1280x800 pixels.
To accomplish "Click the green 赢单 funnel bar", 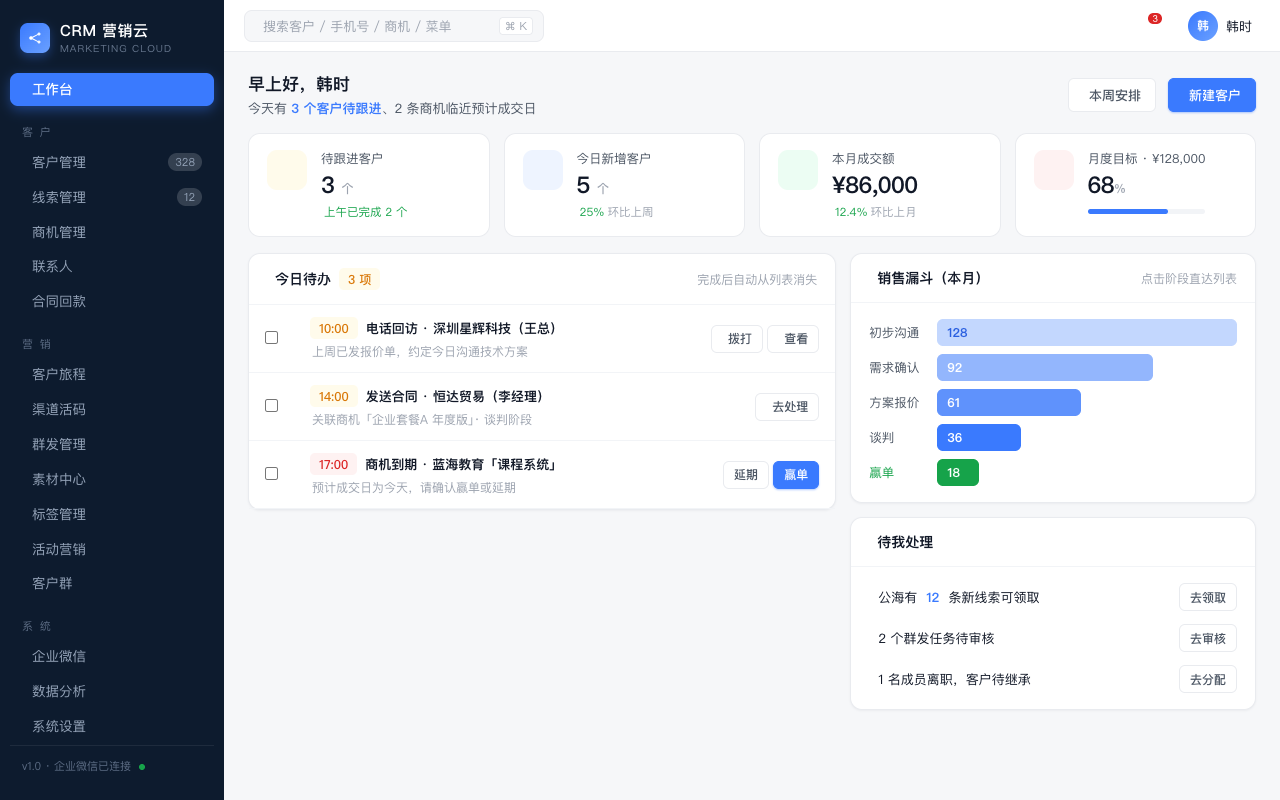I will coord(958,472).
